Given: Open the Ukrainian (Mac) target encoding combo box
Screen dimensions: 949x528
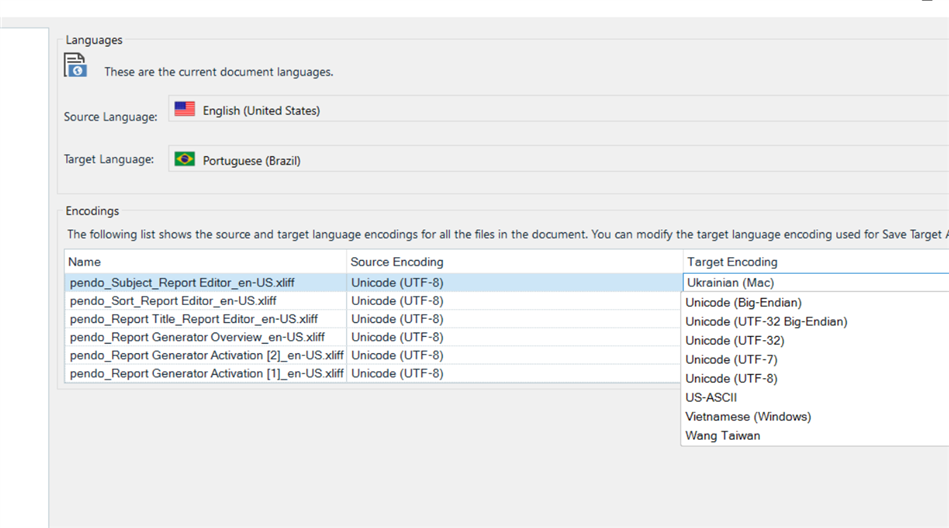Looking at the screenshot, I should click(815, 283).
